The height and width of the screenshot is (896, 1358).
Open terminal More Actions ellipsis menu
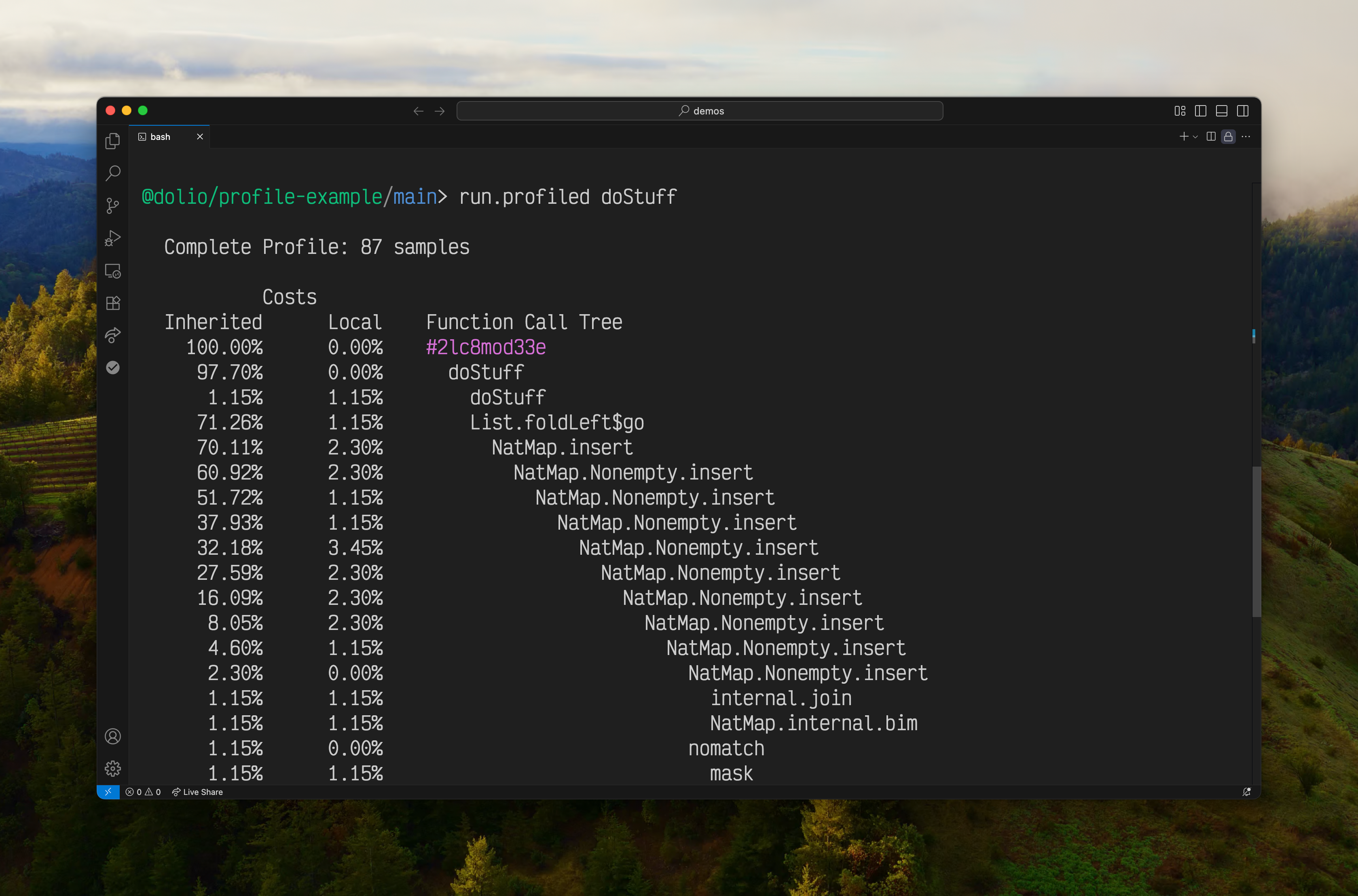[x=1246, y=137]
